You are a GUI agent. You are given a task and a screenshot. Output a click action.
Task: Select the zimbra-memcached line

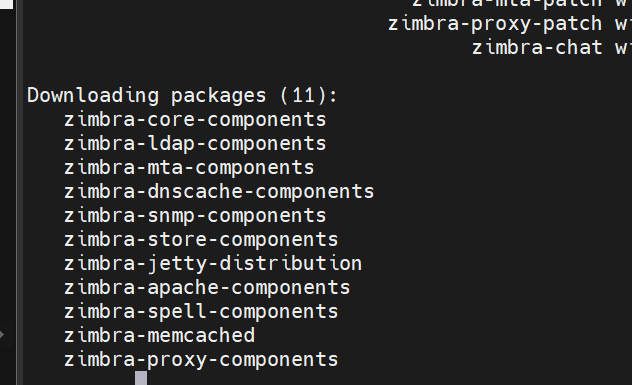pyautogui.click(x=160, y=335)
